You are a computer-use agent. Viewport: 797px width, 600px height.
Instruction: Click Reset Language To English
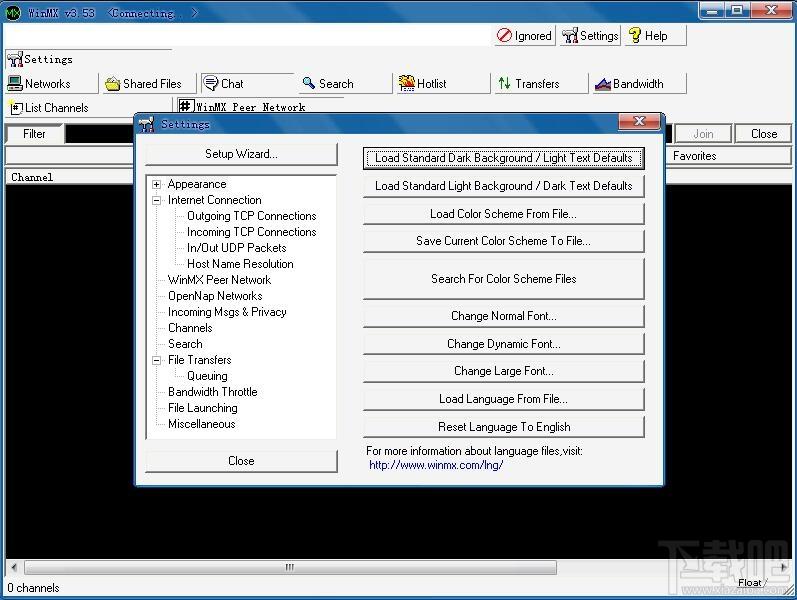504,427
